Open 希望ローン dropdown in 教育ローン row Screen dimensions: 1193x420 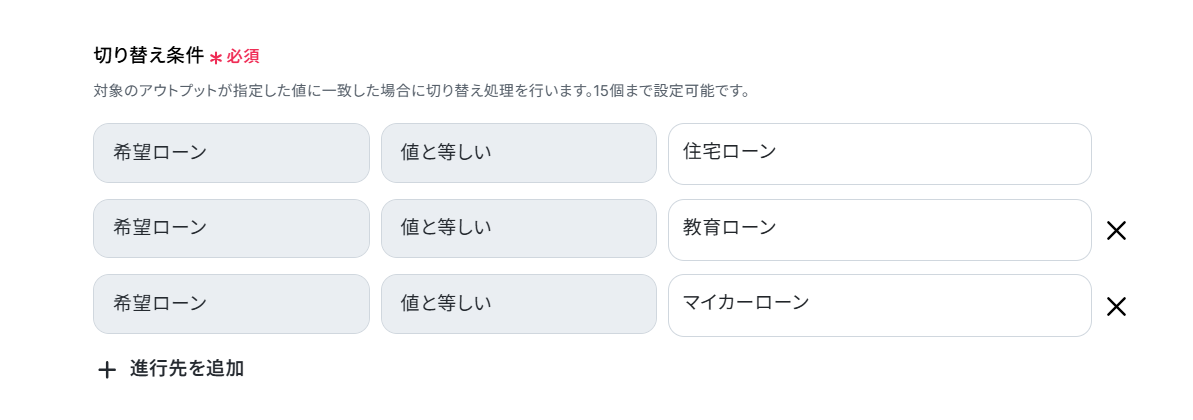(x=231, y=229)
